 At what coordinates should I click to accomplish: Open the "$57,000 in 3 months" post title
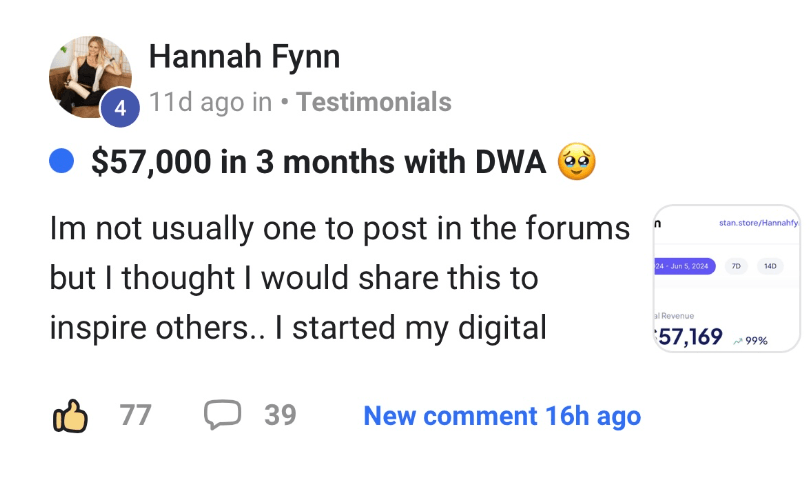click(318, 162)
